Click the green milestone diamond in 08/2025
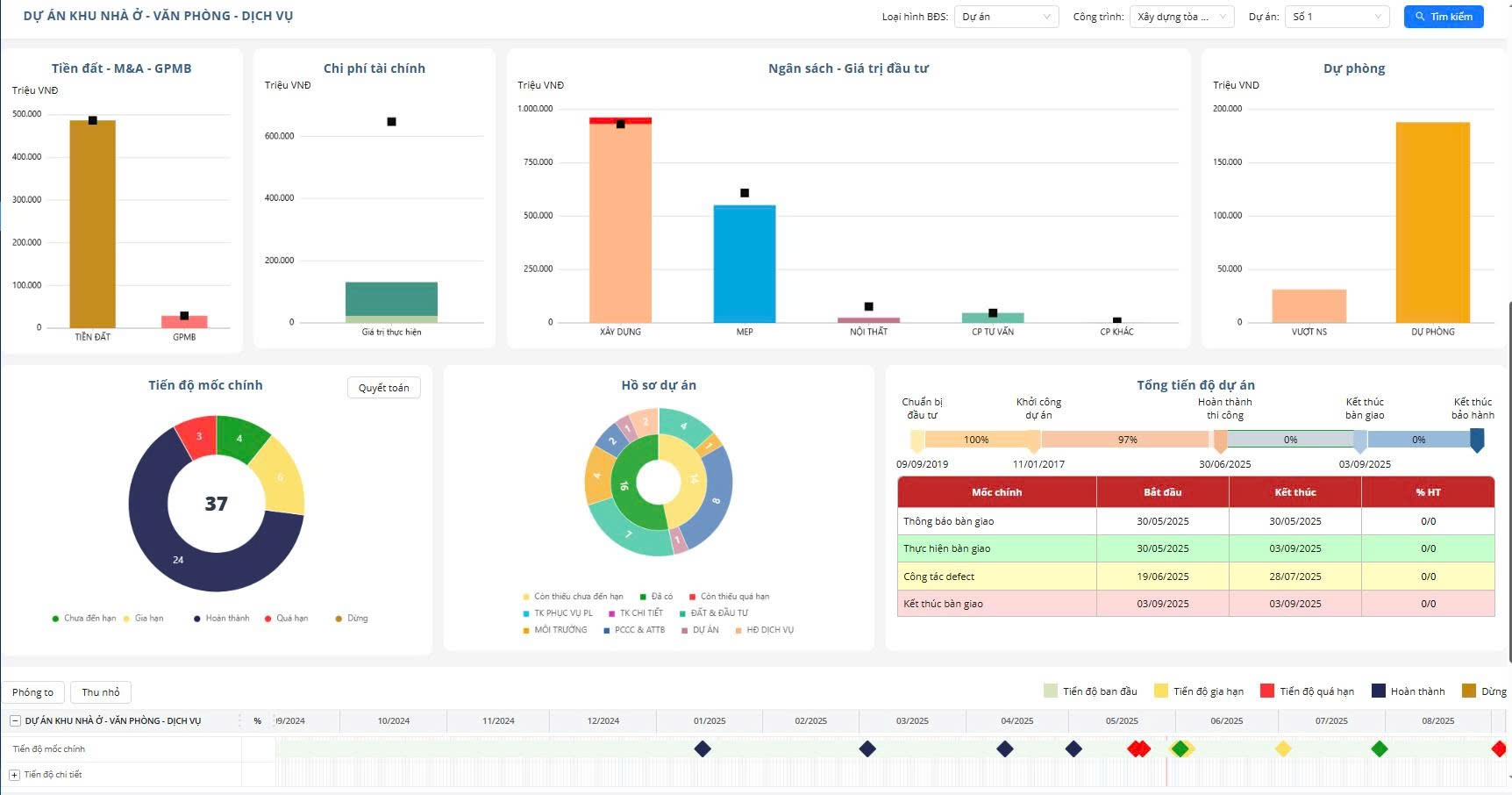The height and width of the screenshot is (795, 1512). tap(1380, 748)
